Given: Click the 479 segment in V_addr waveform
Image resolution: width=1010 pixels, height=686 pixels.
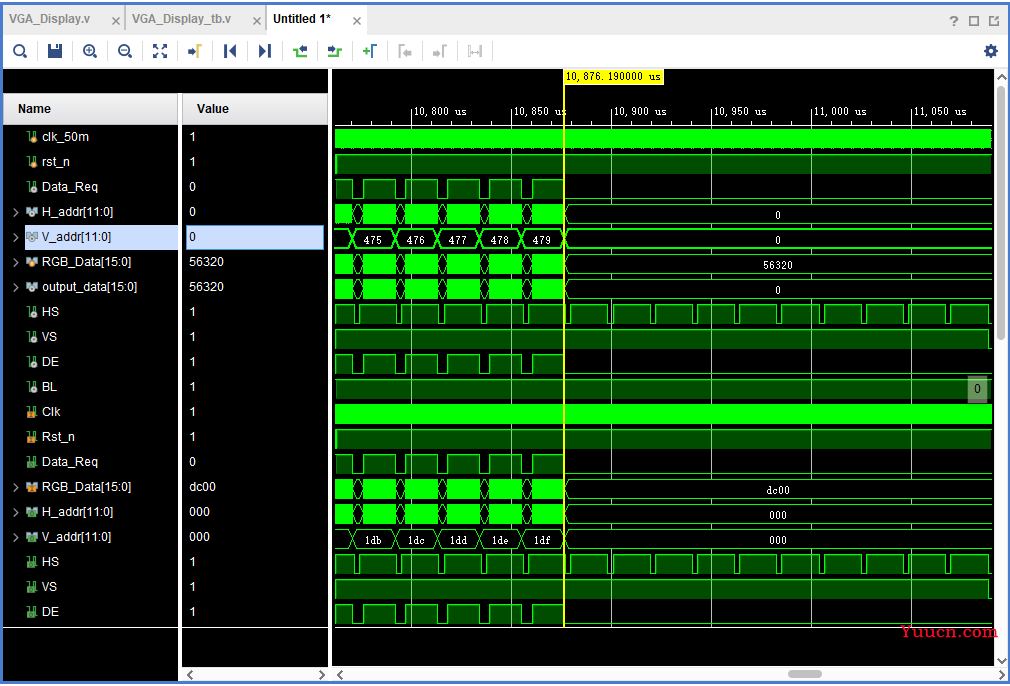Looking at the screenshot, I should 541,240.
